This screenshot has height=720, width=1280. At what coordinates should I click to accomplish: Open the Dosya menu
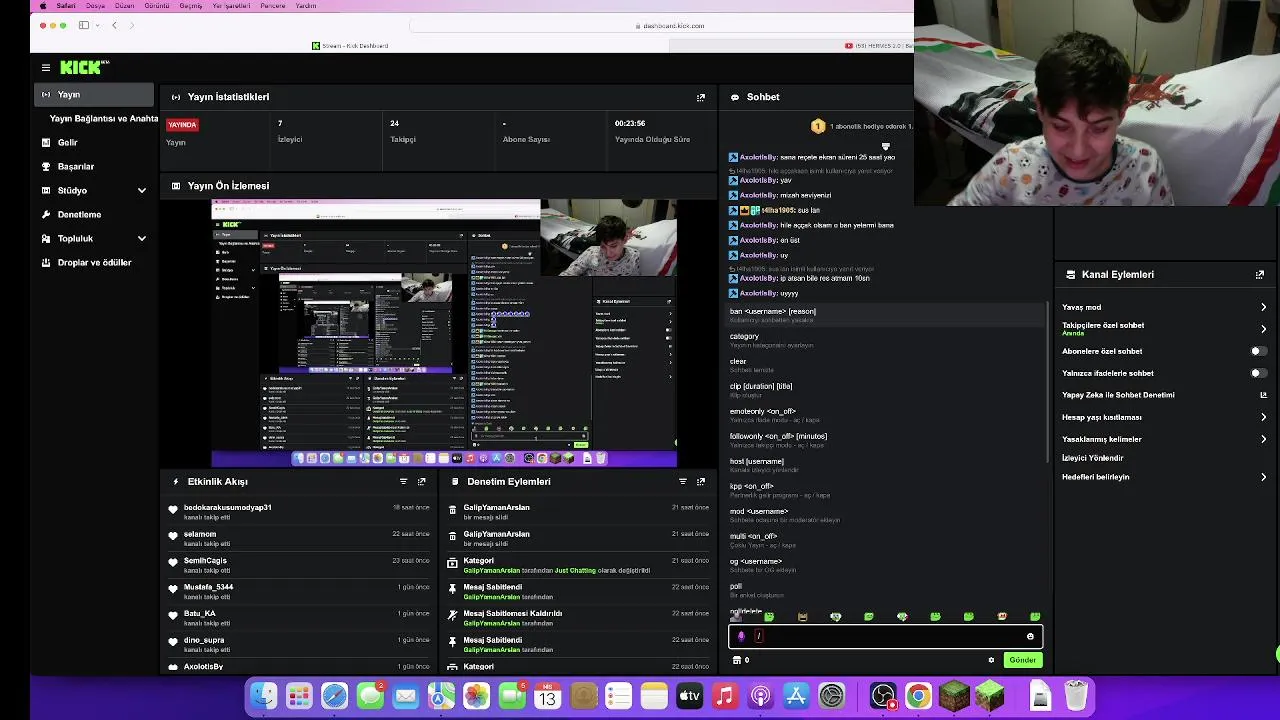click(95, 6)
